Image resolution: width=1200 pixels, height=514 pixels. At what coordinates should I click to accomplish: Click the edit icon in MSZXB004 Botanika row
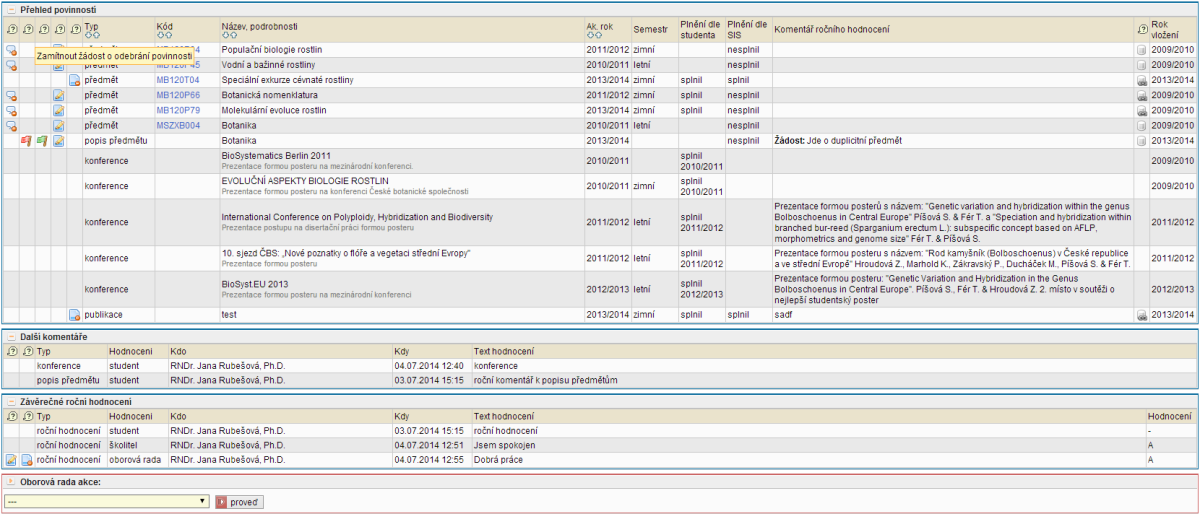pos(58,126)
